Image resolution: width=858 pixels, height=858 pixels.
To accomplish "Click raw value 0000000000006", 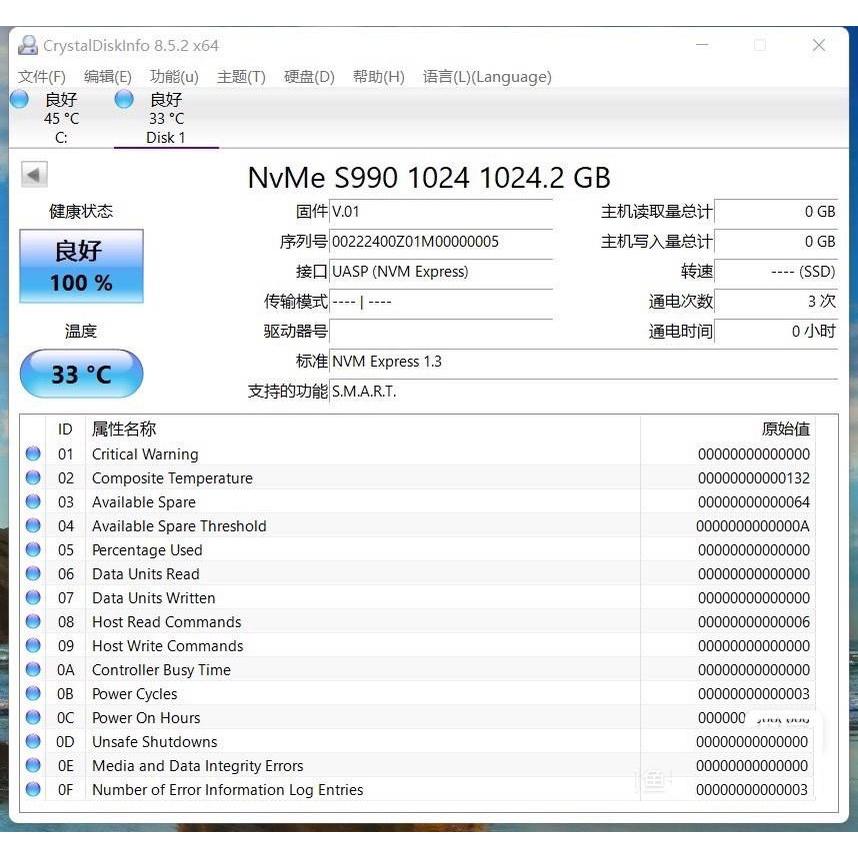I will [753, 622].
